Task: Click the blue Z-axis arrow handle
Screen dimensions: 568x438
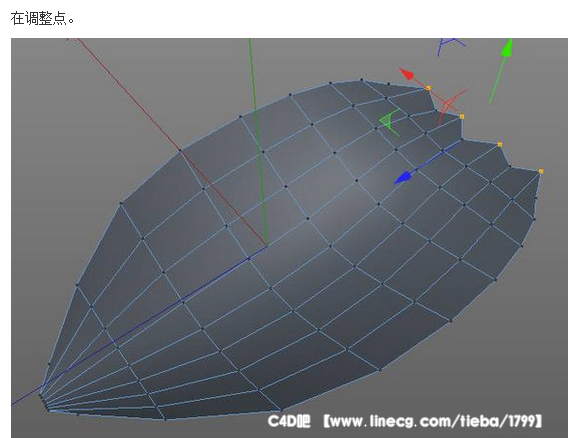Action: tap(404, 178)
